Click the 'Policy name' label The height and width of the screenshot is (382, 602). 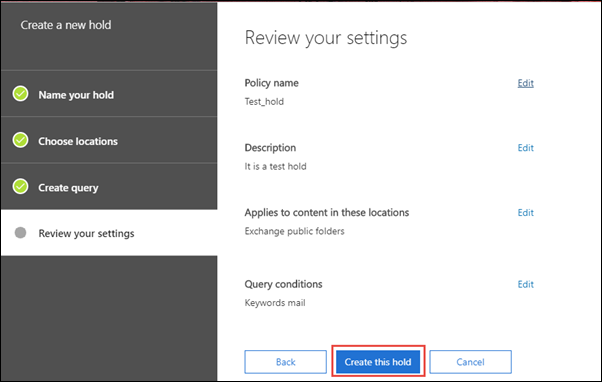(271, 83)
